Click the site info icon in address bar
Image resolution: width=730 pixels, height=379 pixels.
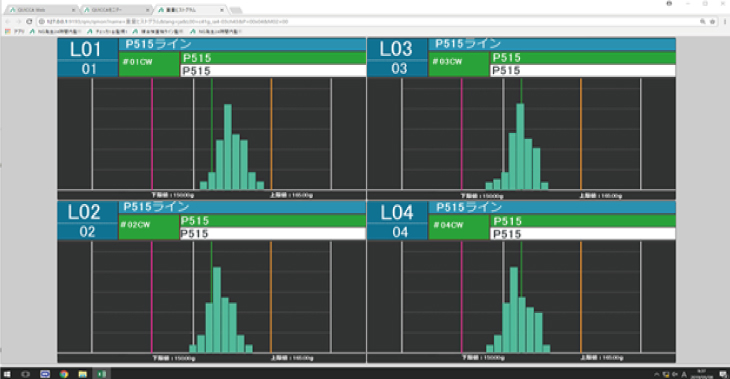tap(41, 21)
